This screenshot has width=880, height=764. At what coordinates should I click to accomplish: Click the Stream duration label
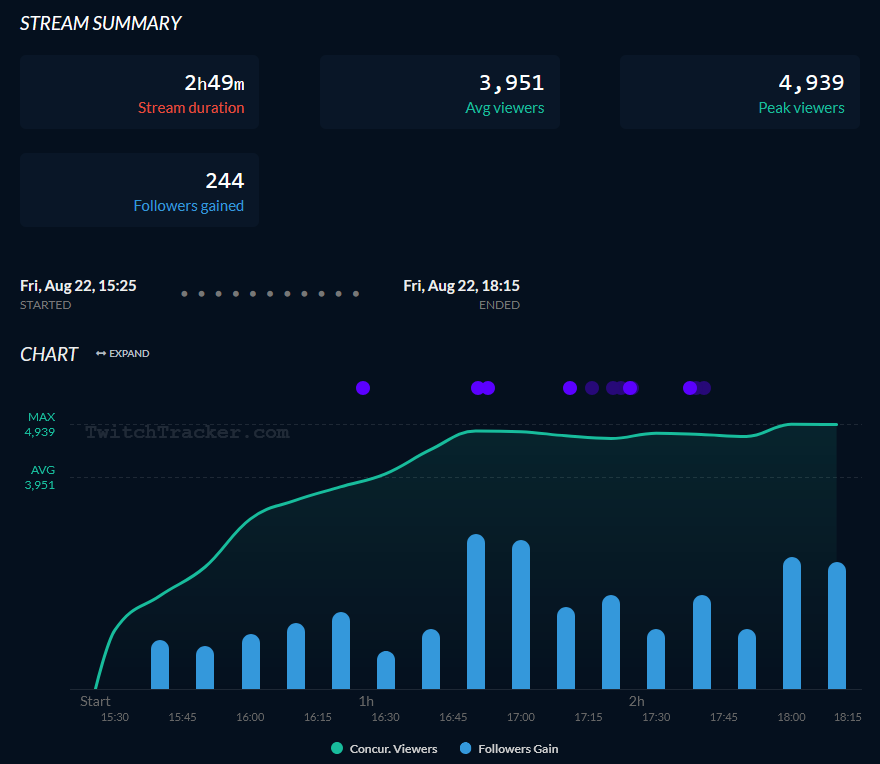tap(191, 108)
